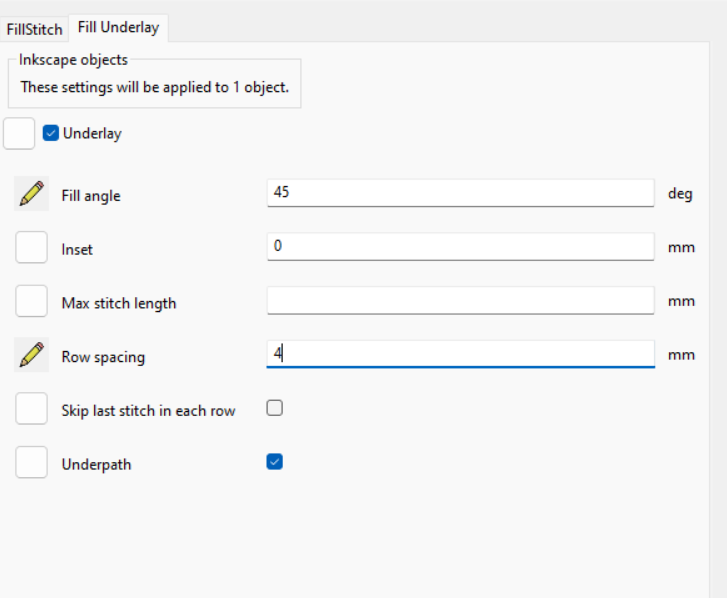The height and width of the screenshot is (598, 727).
Task: Enable Skip last stitch in each row
Action: coord(274,408)
